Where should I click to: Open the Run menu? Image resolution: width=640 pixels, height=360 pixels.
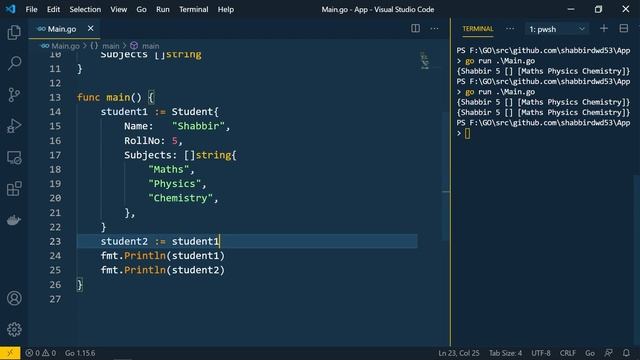click(162, 9)
